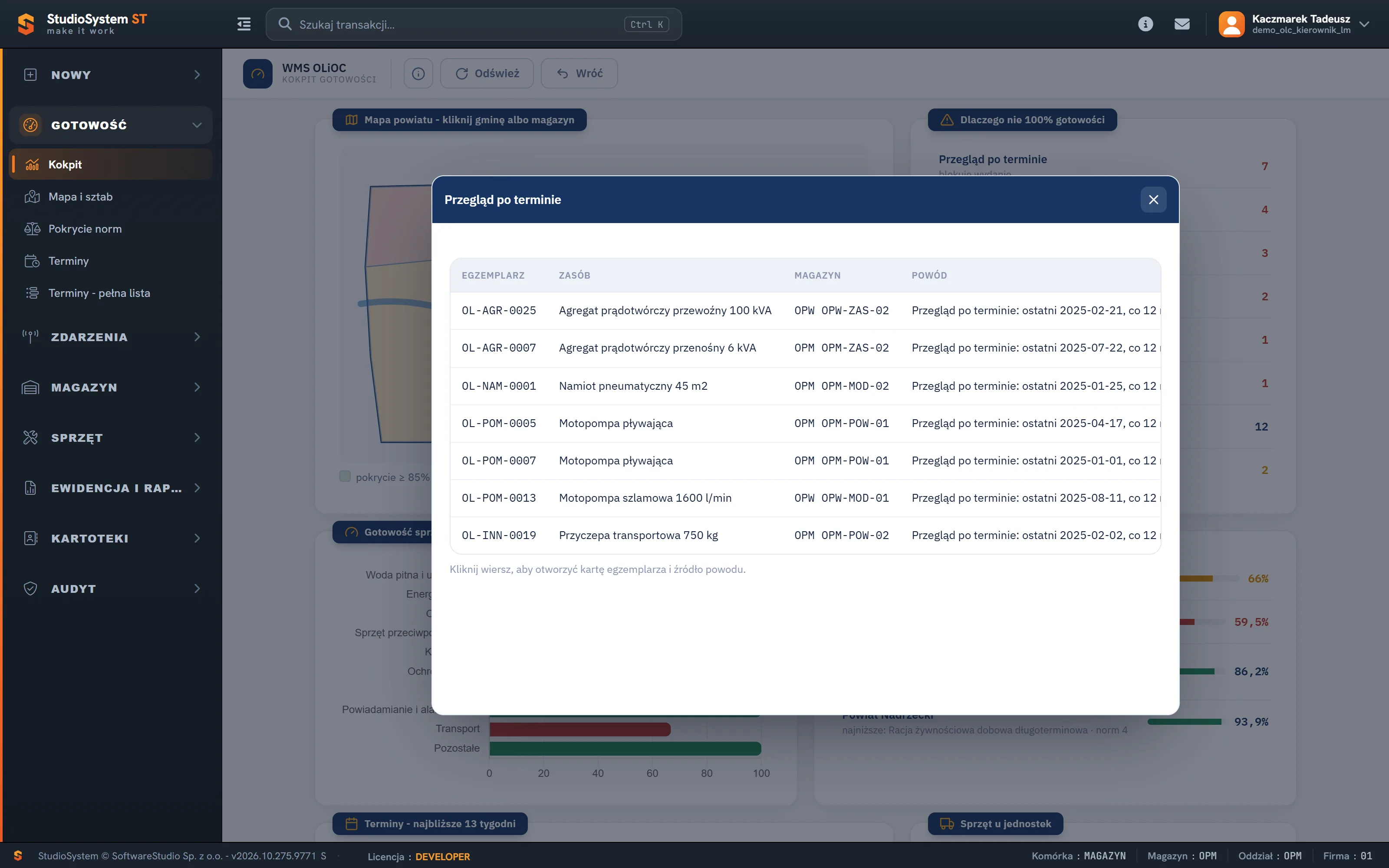Open the mail envelope icon

(1182, 24)
